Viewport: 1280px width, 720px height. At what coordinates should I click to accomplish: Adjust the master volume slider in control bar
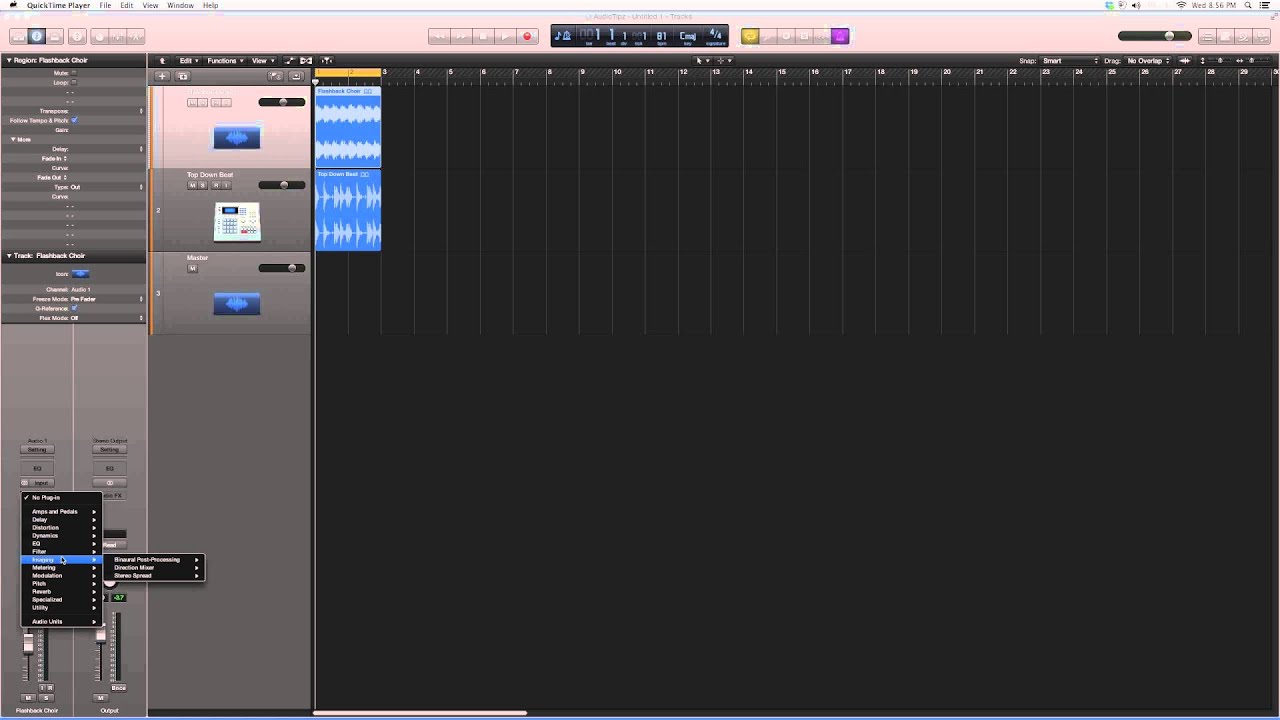(x=1154, y=36)
